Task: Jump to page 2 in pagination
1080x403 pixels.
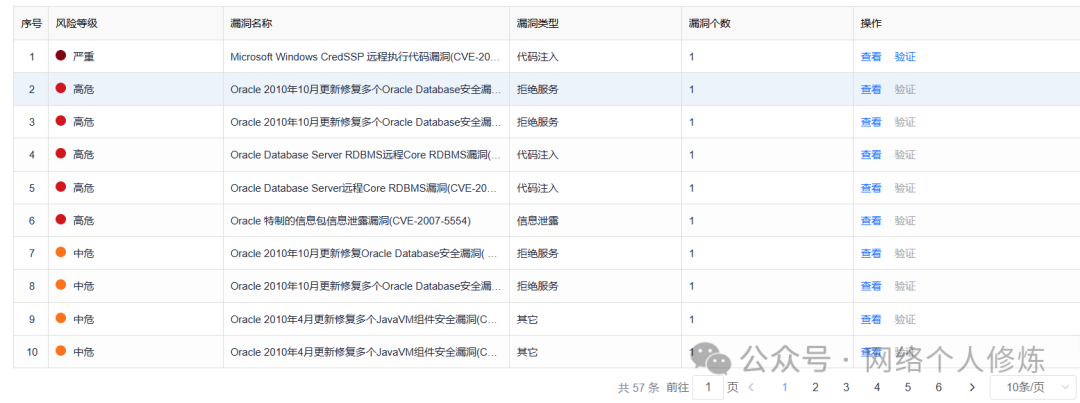Action: tap(815, 387)
